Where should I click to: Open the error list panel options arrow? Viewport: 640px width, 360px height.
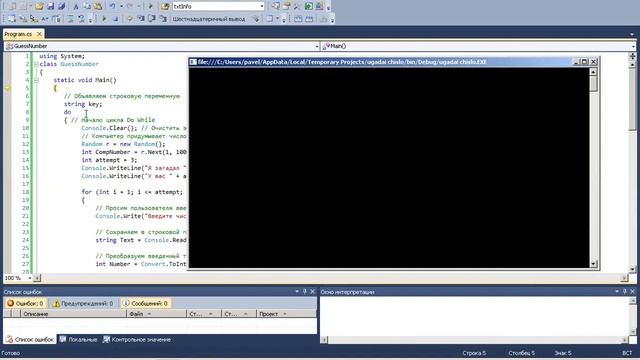pos(297,291)
